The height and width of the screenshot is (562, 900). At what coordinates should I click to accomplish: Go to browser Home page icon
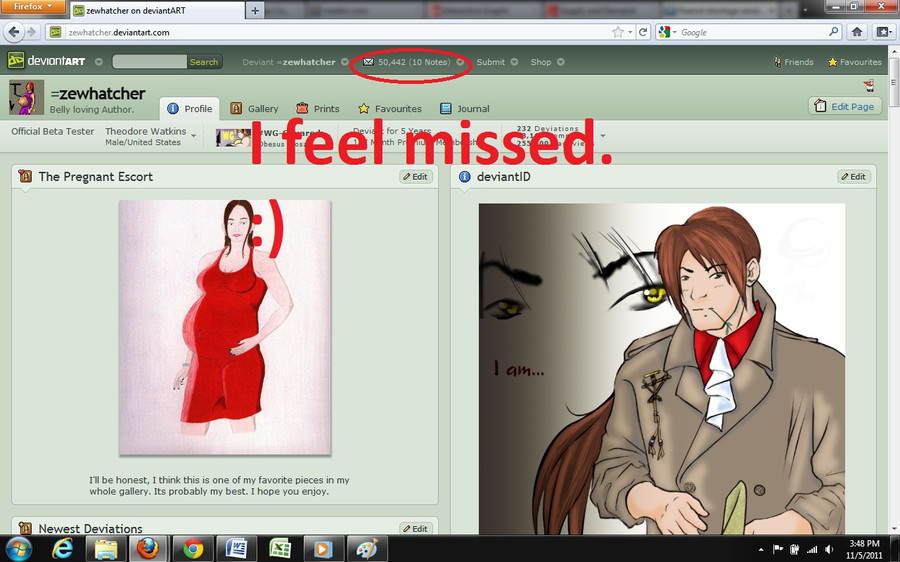857,32
